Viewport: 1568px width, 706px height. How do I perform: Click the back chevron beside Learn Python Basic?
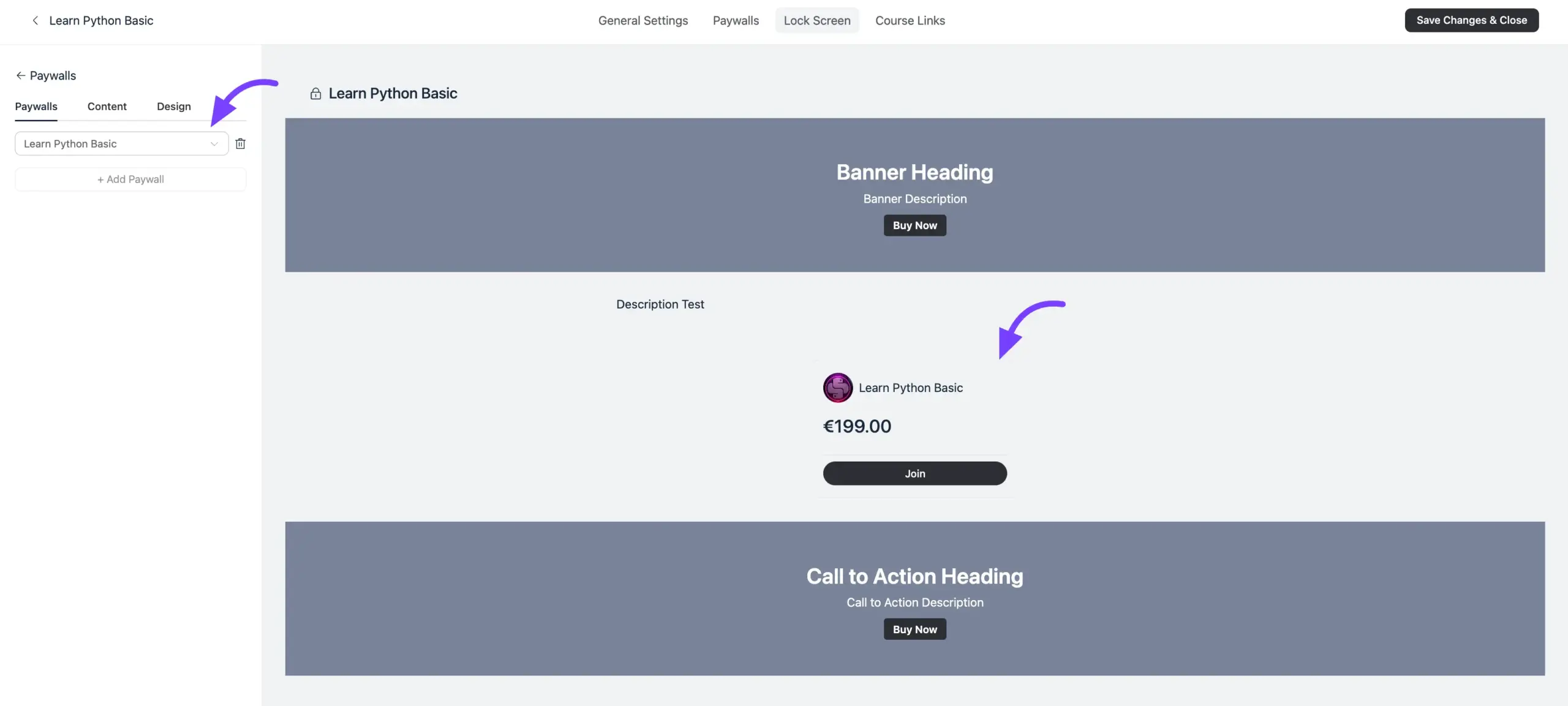35,21
